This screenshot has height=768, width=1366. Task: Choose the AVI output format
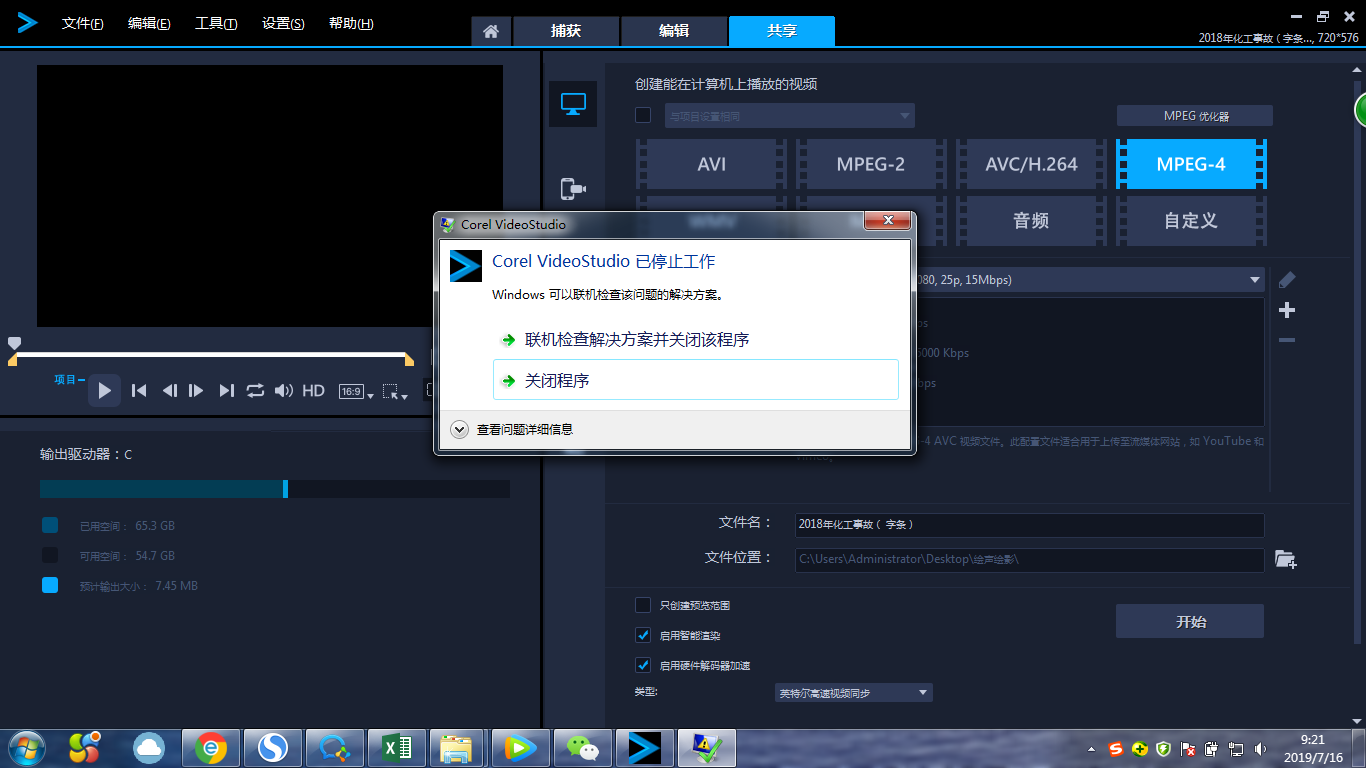[x=711, y=164]
